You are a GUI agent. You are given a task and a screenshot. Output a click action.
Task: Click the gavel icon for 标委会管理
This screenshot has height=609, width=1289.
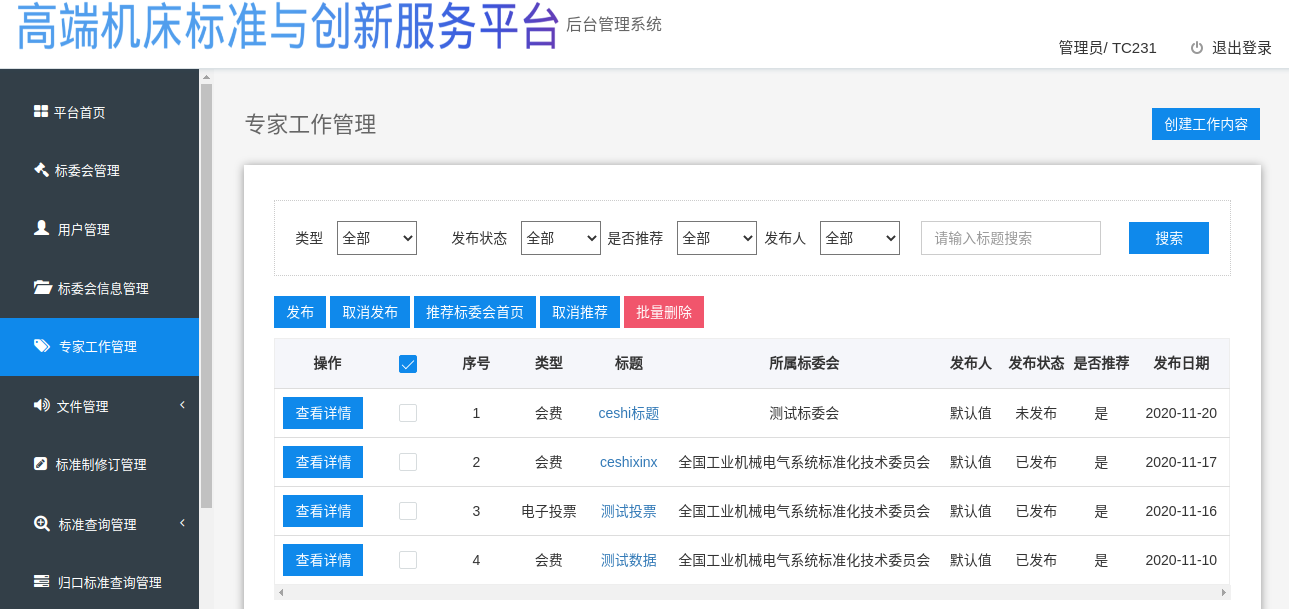click(x=41, y=170)
